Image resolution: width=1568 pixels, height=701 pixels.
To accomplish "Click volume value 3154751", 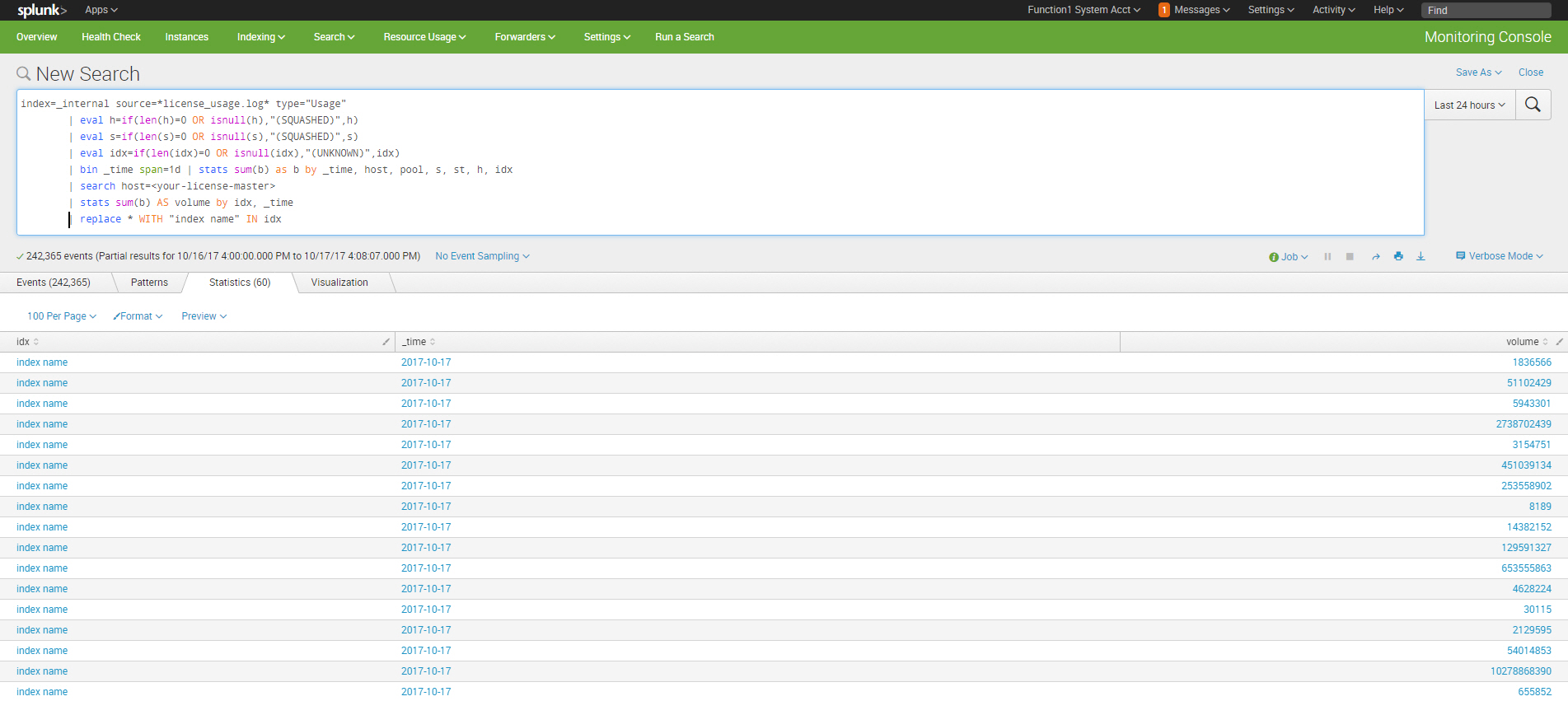I will click(1532, 445).
